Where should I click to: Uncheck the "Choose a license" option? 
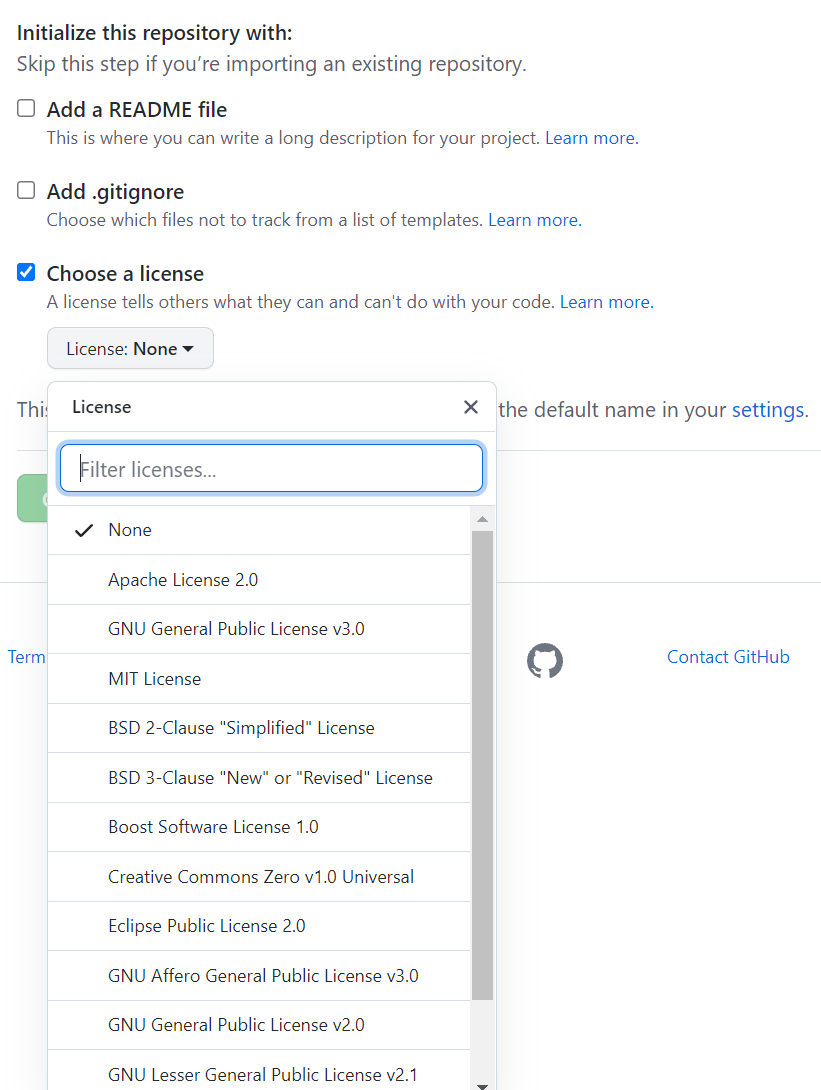click(x=25, y=272)
